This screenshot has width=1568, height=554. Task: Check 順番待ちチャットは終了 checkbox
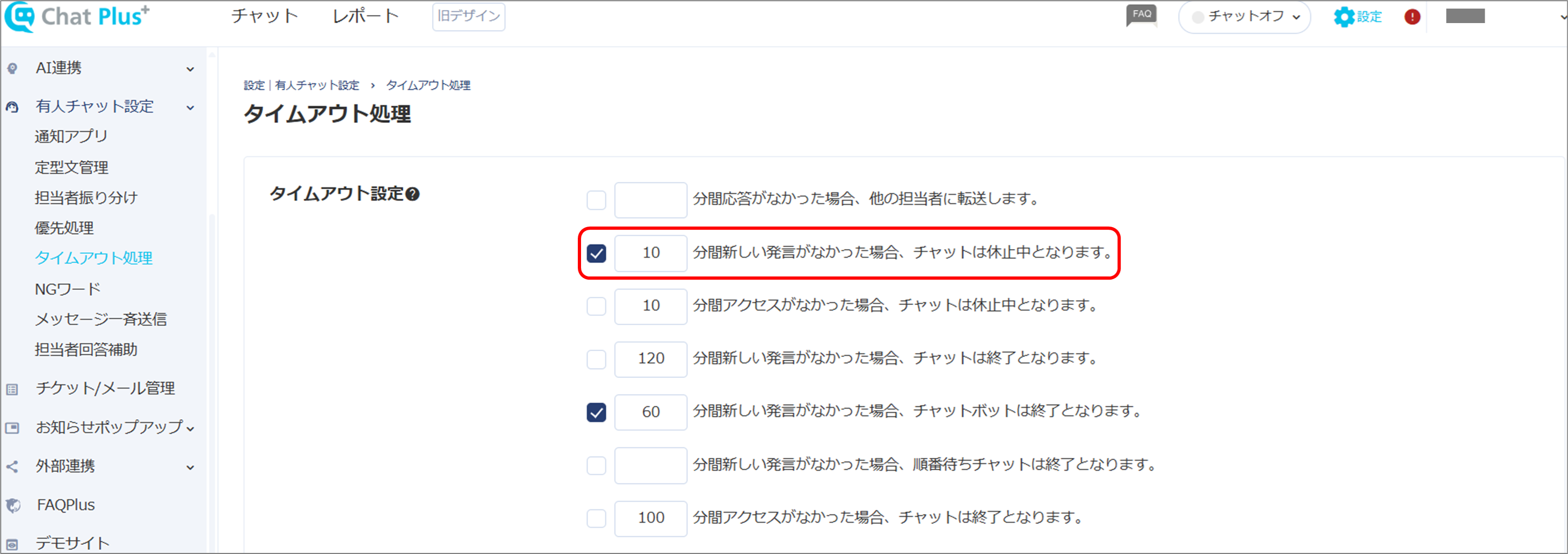coord(597,466)
